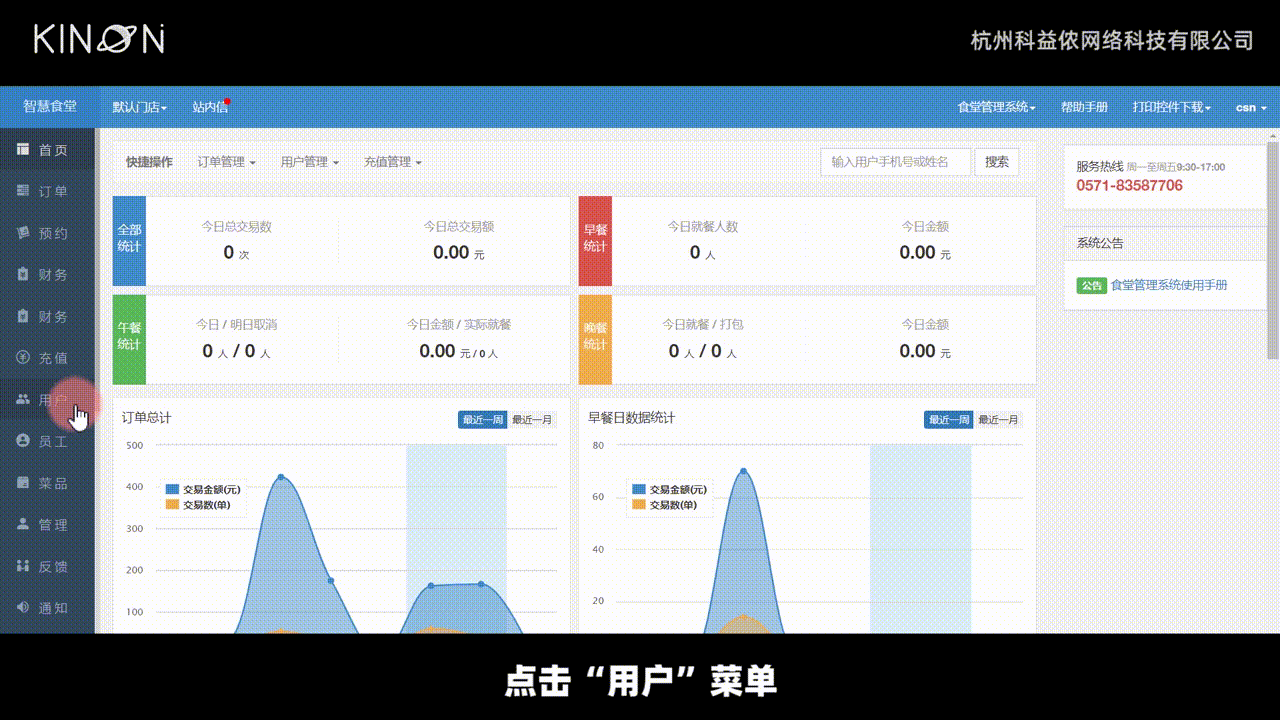
Task: Click the 快捷操作 label
Action: [x=149, y=162]
